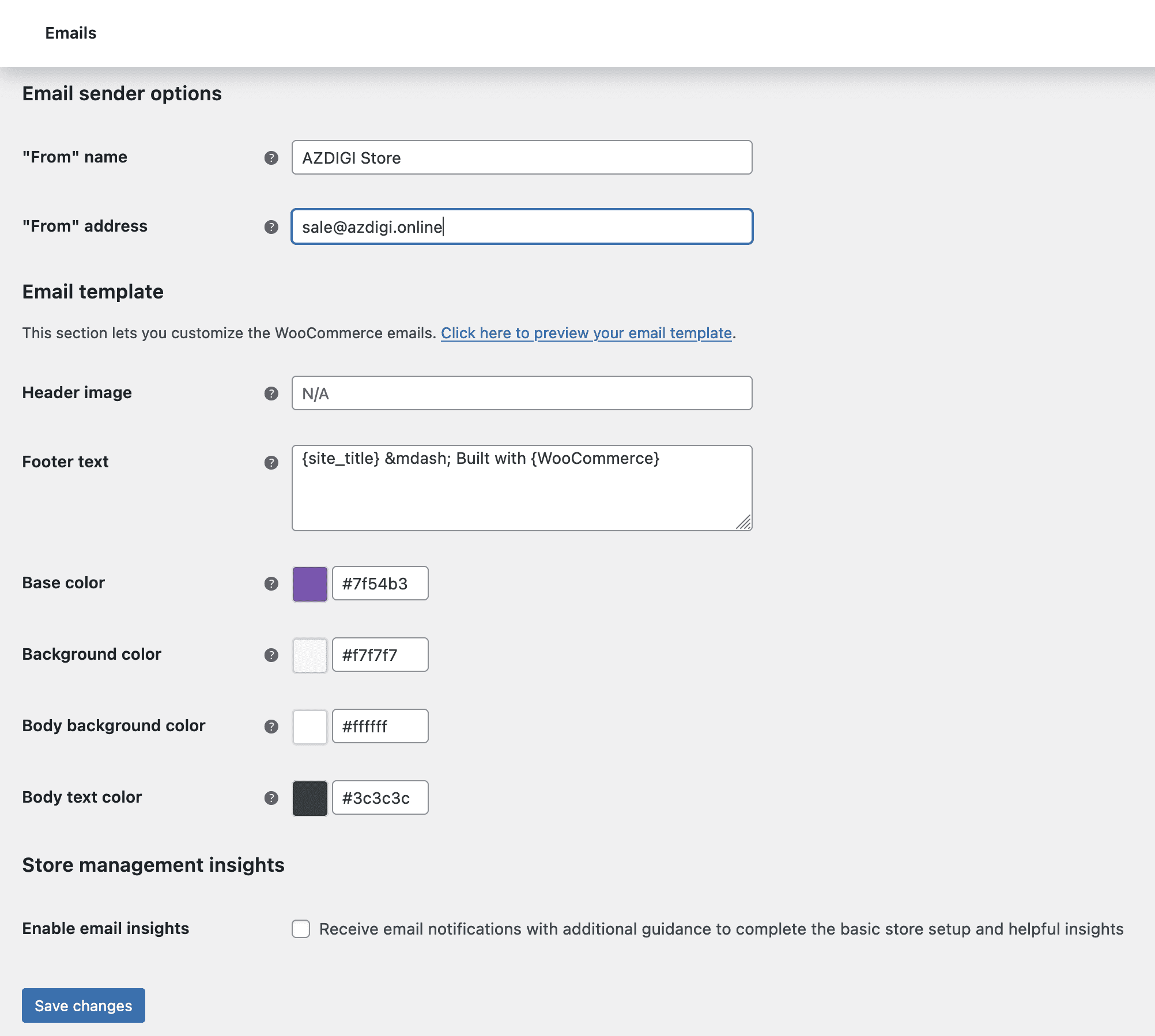Click Base color help tooltip icon

tap(271, 584)
